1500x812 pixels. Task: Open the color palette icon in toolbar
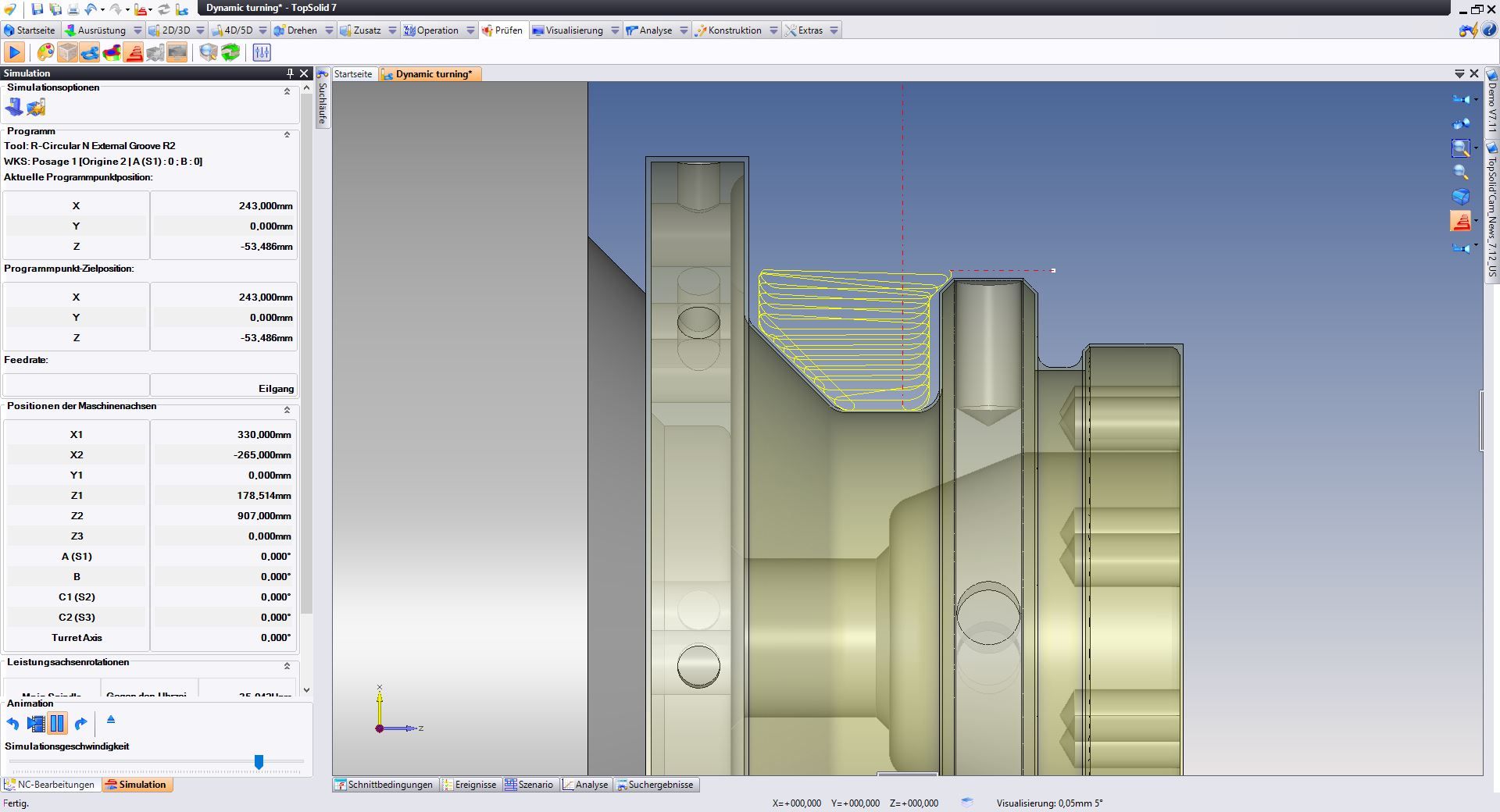click(46, 52)
